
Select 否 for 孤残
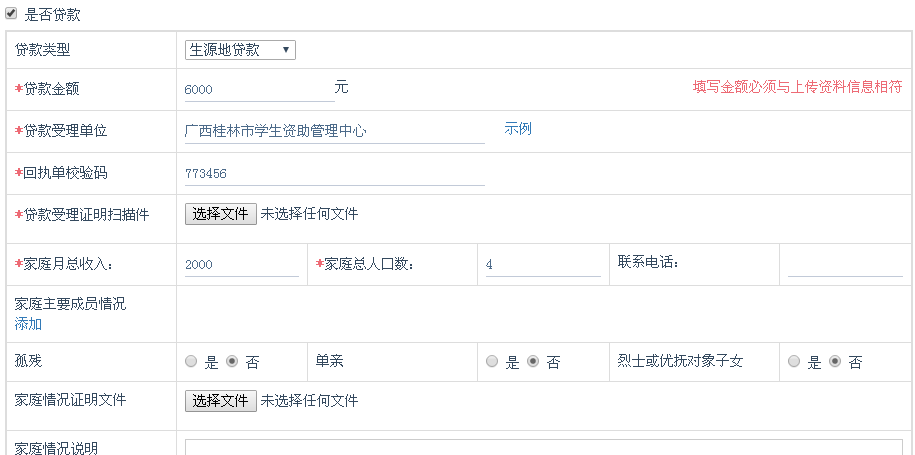point(232,362)
